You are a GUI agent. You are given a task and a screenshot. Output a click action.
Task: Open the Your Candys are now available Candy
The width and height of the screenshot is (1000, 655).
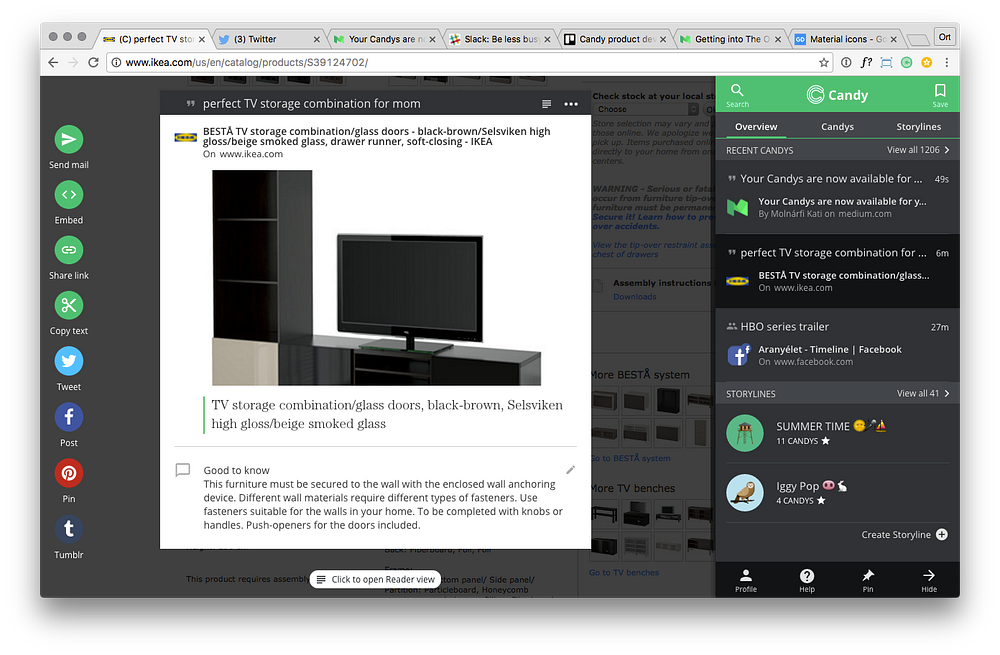pyautogui.click(x=837, y=196)
